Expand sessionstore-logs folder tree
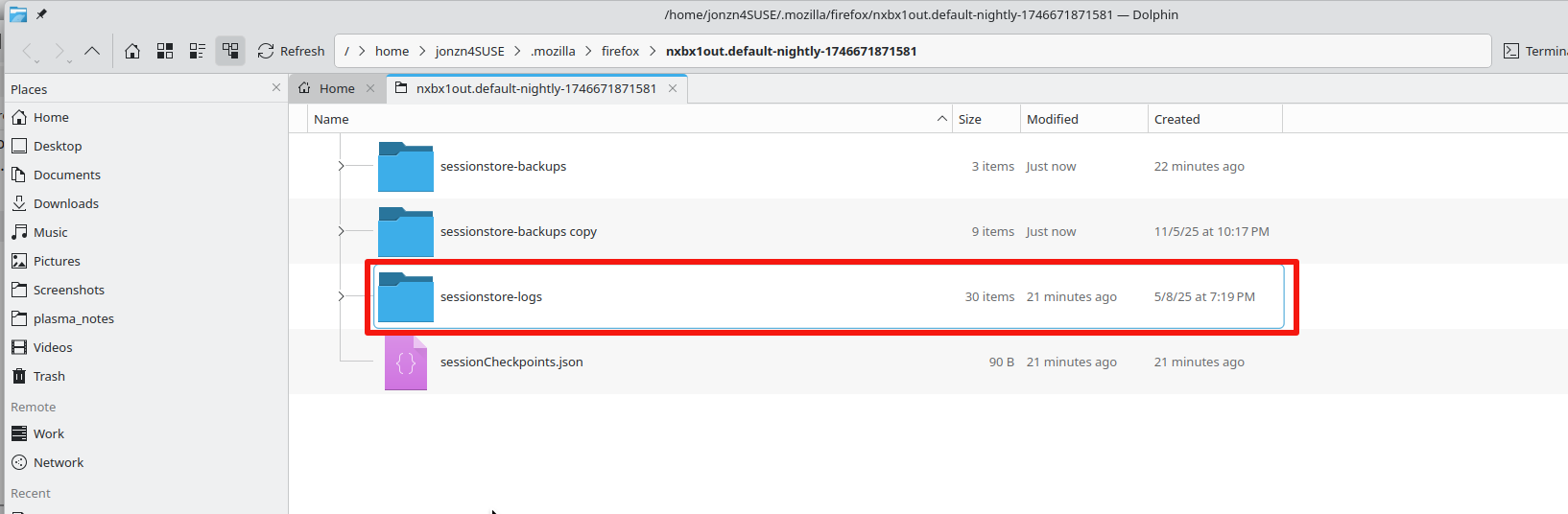The width and height of the screenshot is (1568, 514). (x=341, y=296)
